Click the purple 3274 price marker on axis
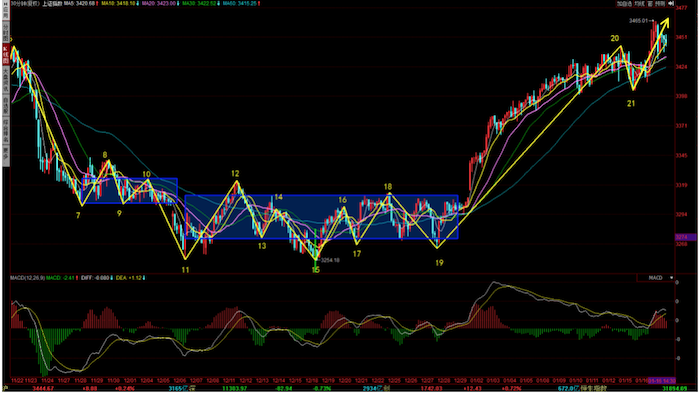700x396 pixels. coord(686,238)
